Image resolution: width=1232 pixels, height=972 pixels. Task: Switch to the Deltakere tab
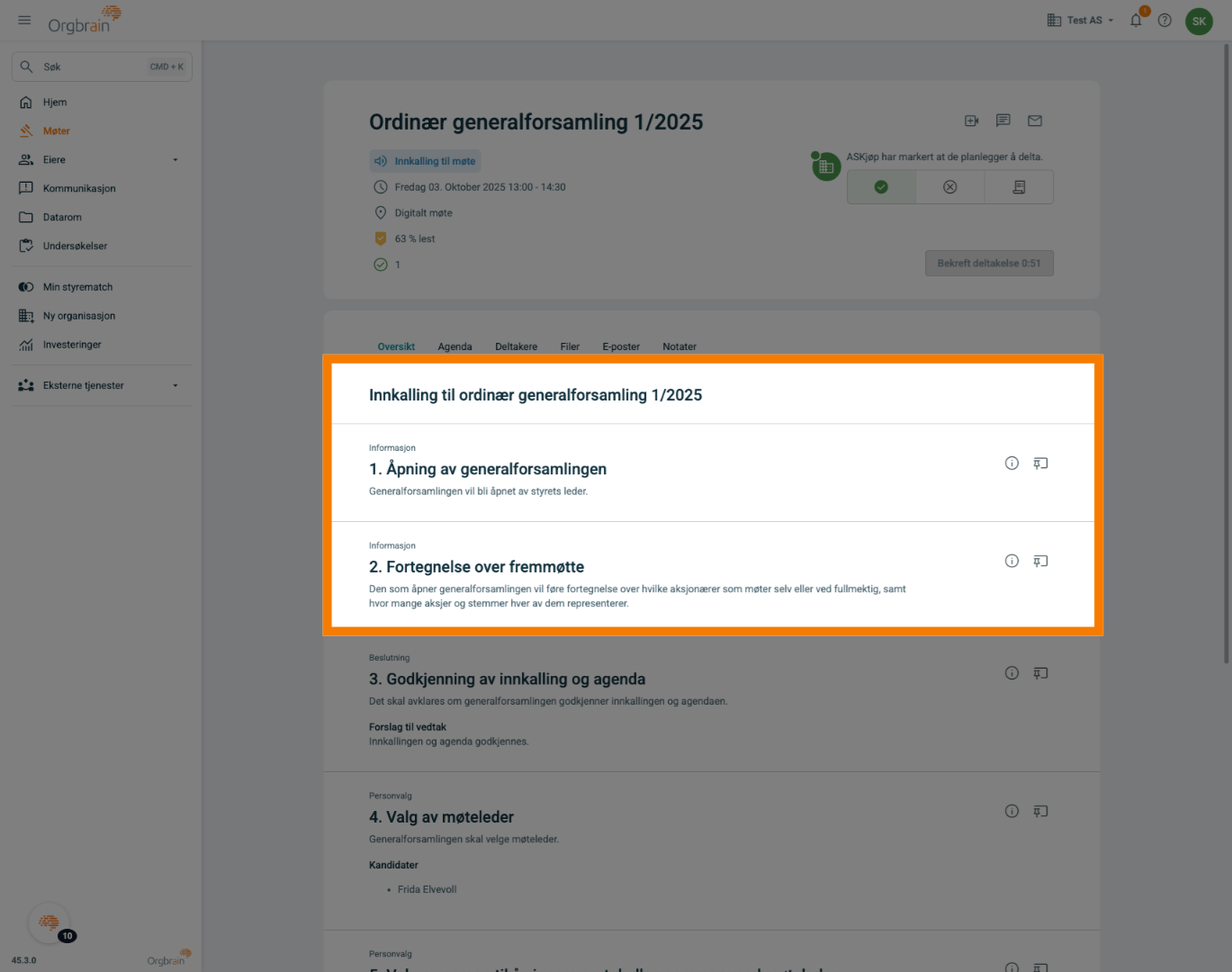click(516, 346)
